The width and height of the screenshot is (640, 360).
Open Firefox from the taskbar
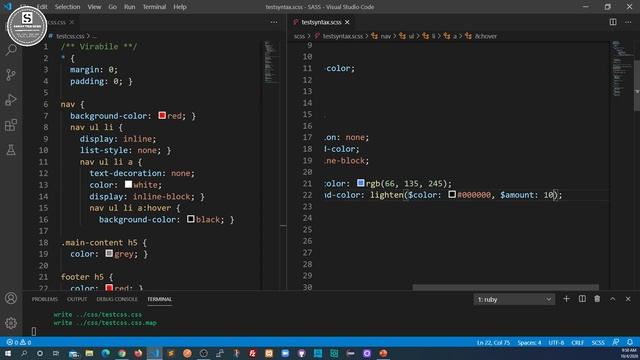[x=138, y=353]
